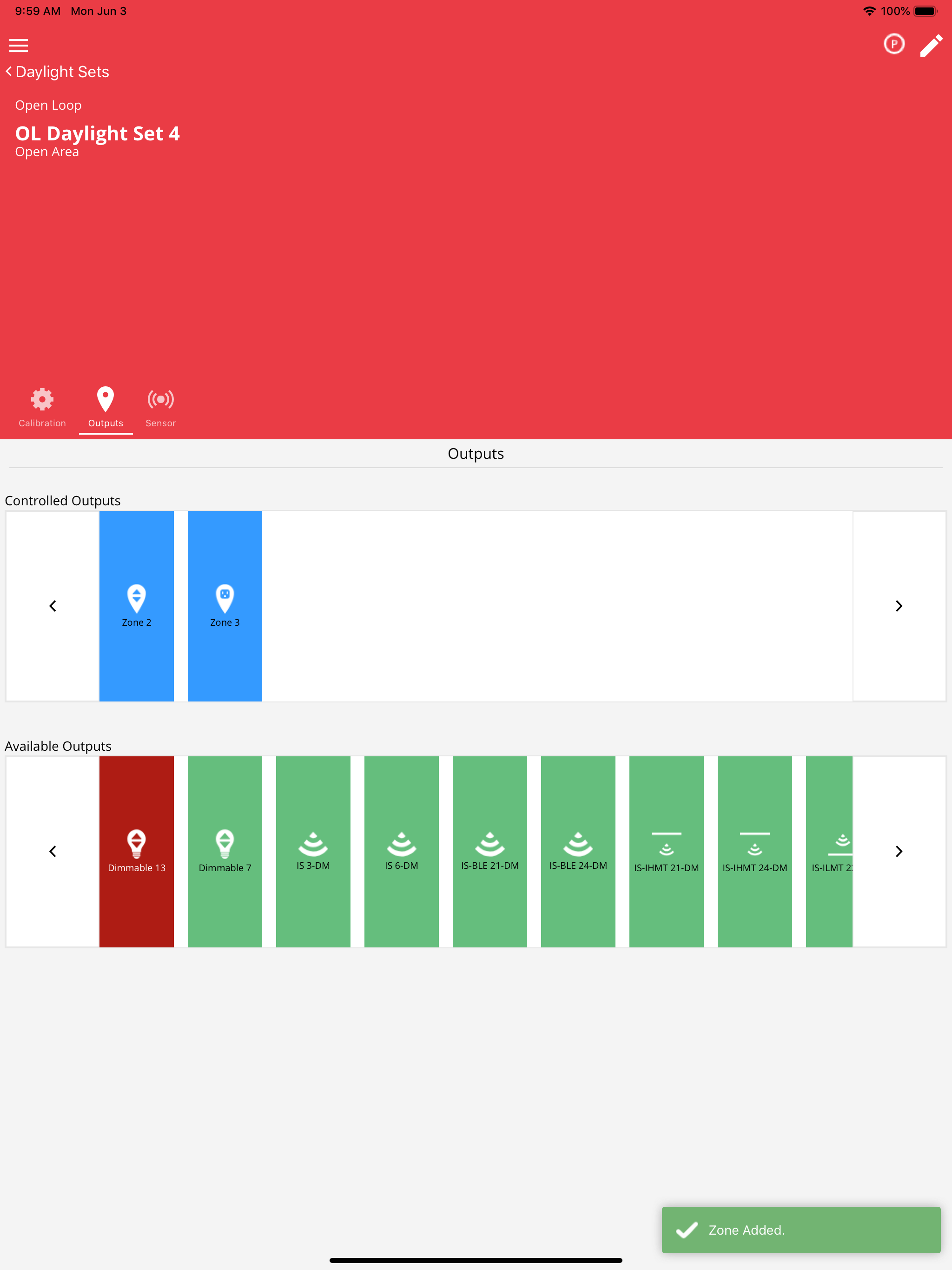Tap the circled P icon
Image resolution: width=952 pixels, height=1270 pixels.
893,44
